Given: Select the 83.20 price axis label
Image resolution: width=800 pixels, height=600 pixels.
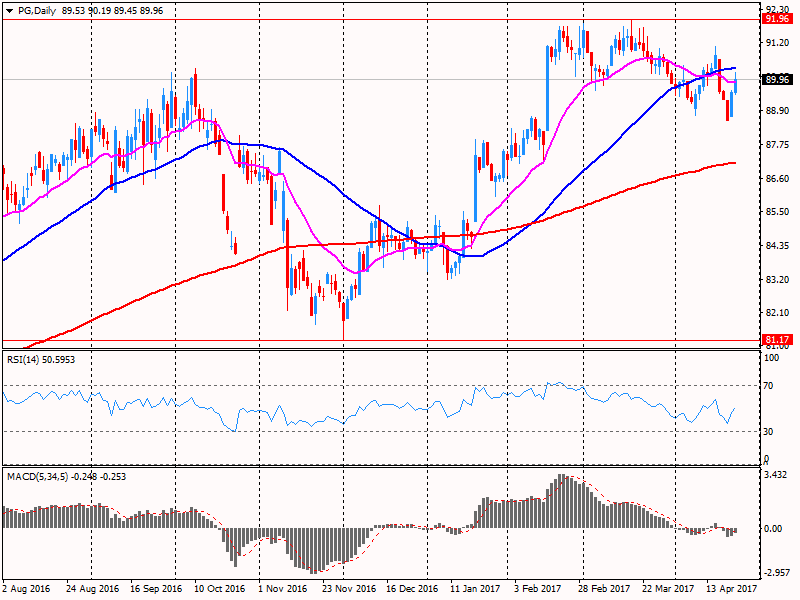Looking at the screenshot, I should point(778,280).
